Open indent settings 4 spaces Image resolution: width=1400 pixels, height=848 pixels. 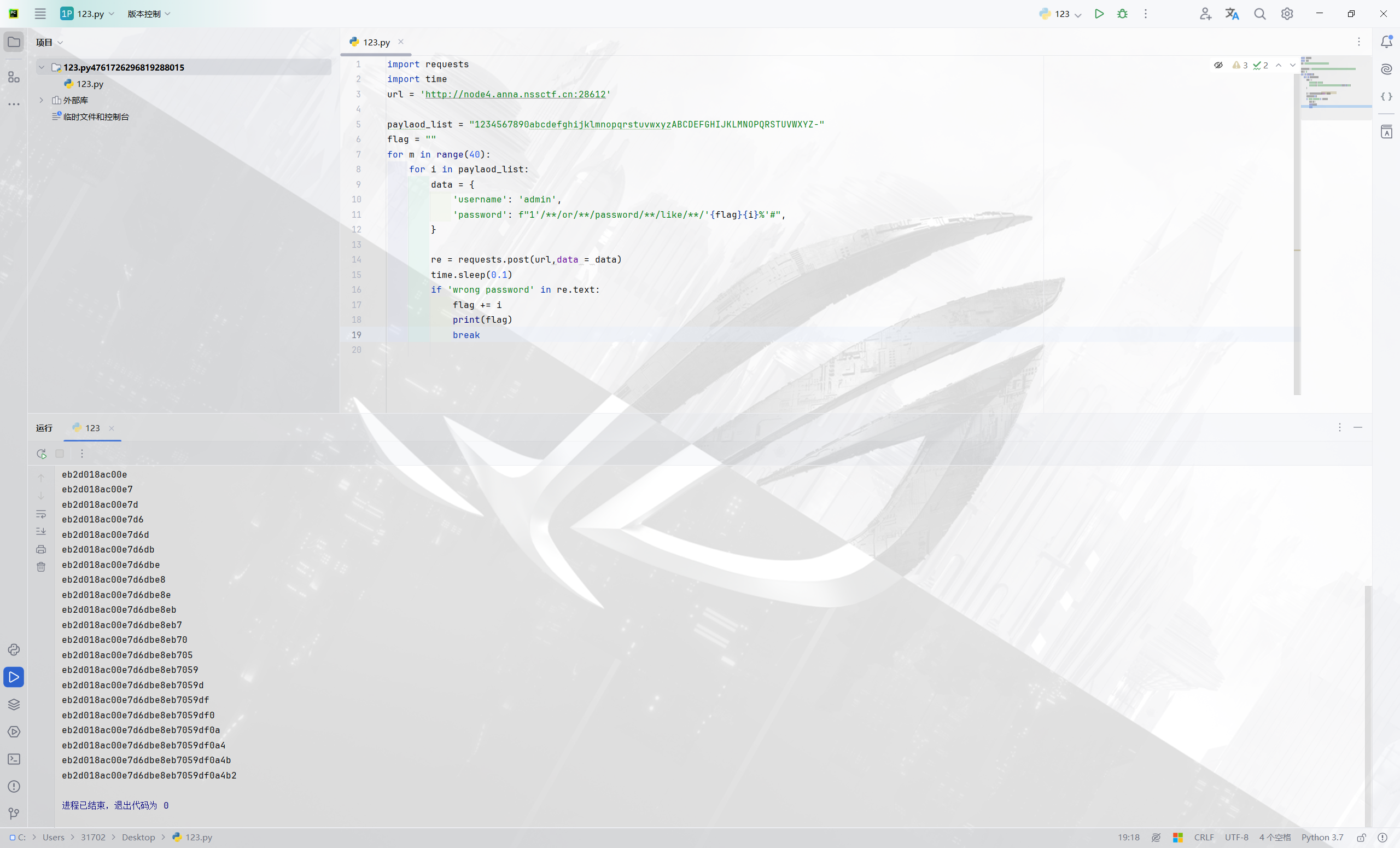[x=1274, y=837]
